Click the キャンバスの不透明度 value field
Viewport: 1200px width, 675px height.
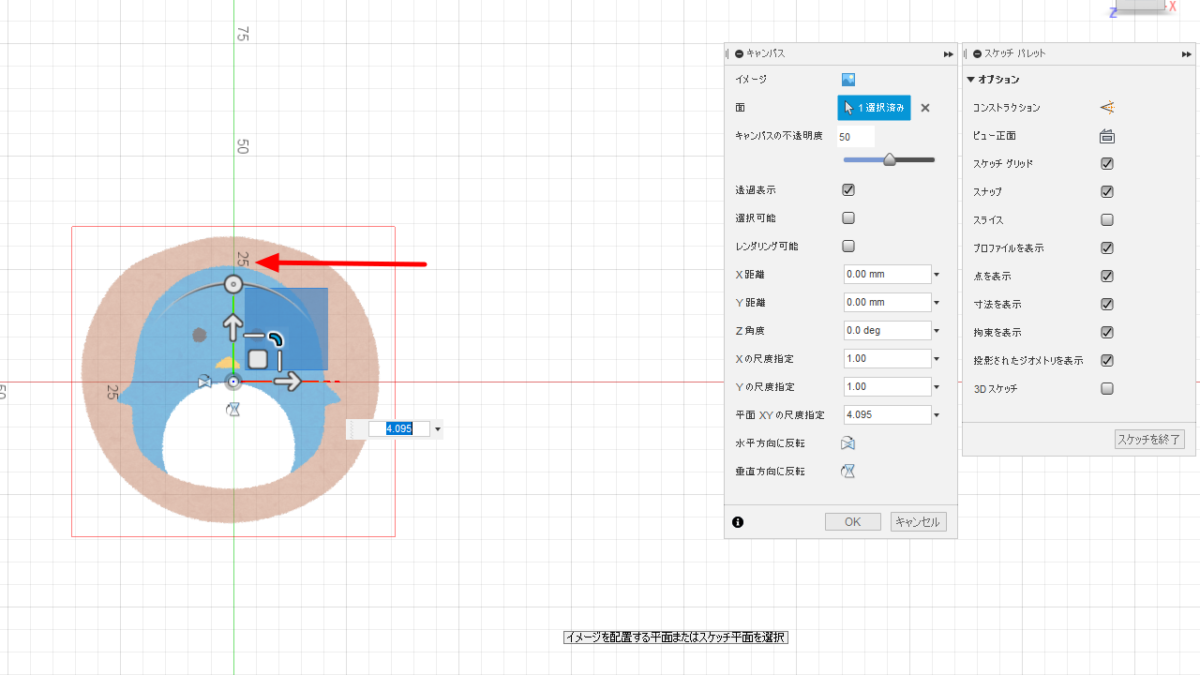856,136
